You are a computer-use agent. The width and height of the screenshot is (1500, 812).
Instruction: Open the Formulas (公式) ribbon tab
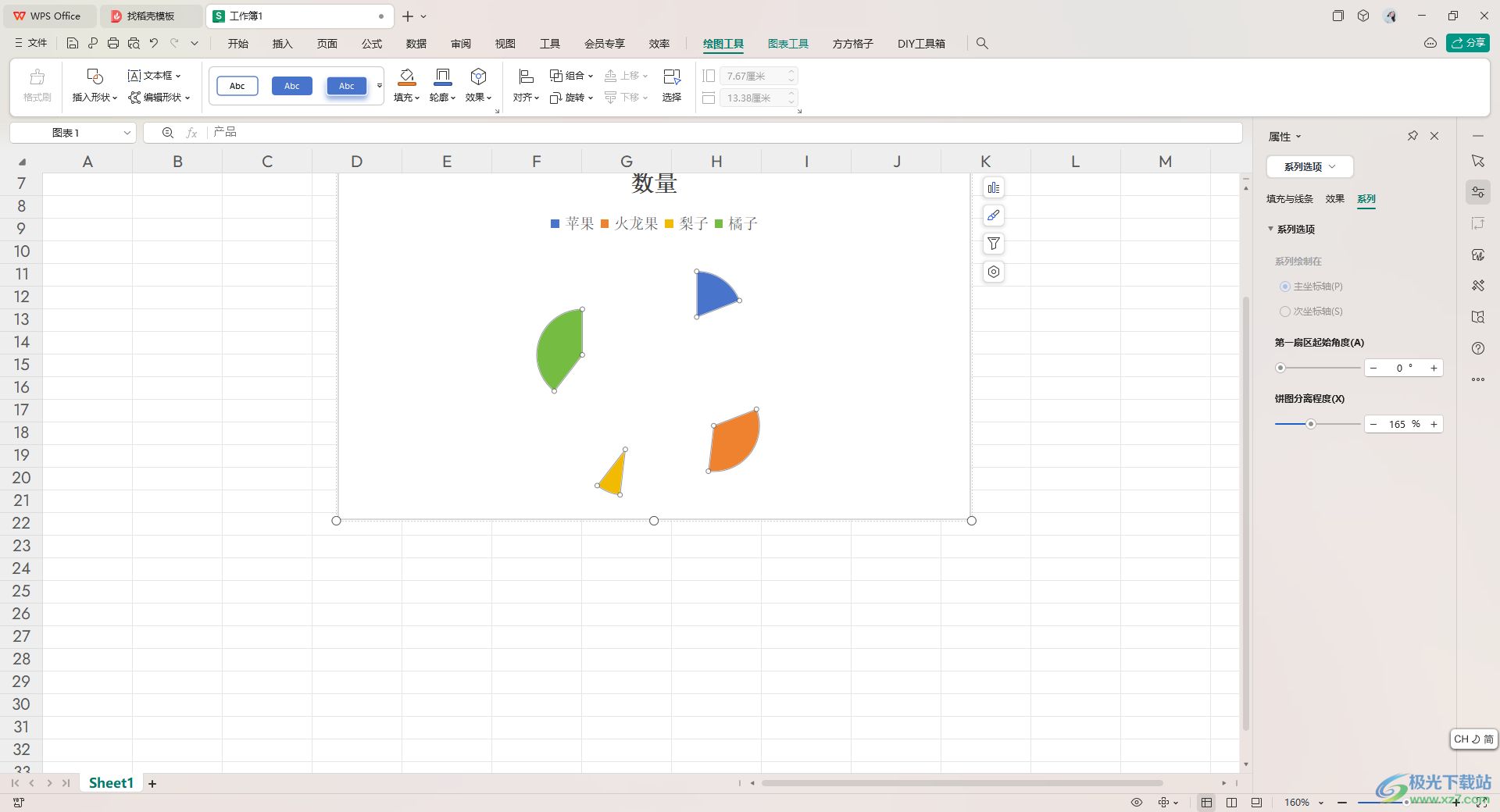[372, 44]
